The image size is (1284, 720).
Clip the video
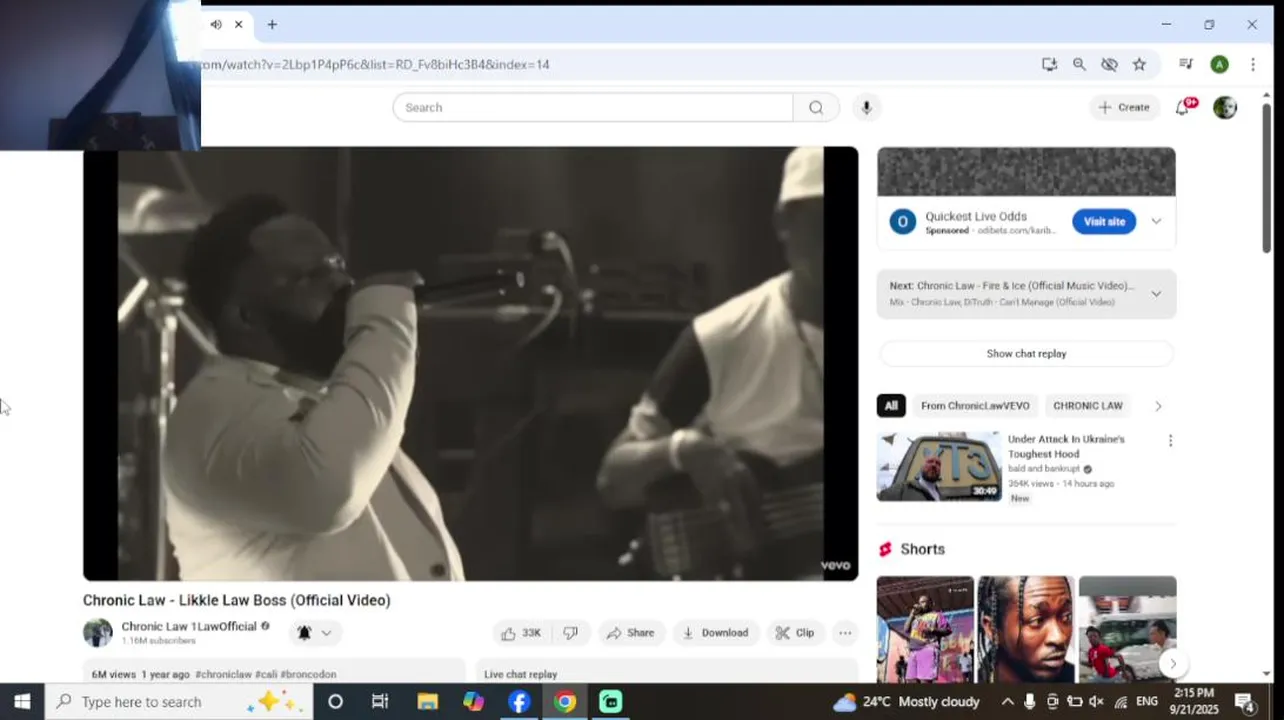[x=795, y=633]
